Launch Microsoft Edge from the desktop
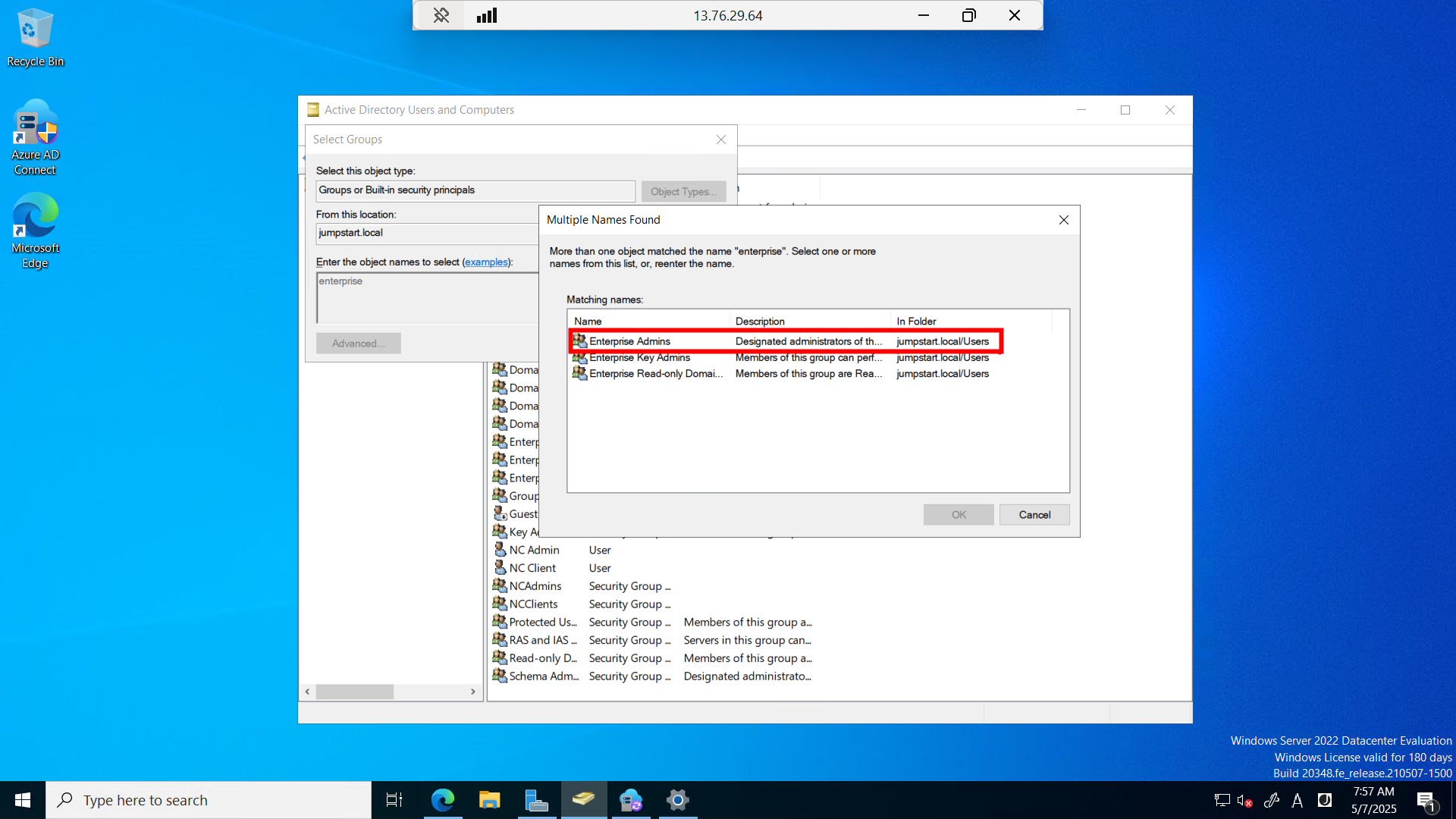The height and width of the screenshot is (819, 1456). 35,212
